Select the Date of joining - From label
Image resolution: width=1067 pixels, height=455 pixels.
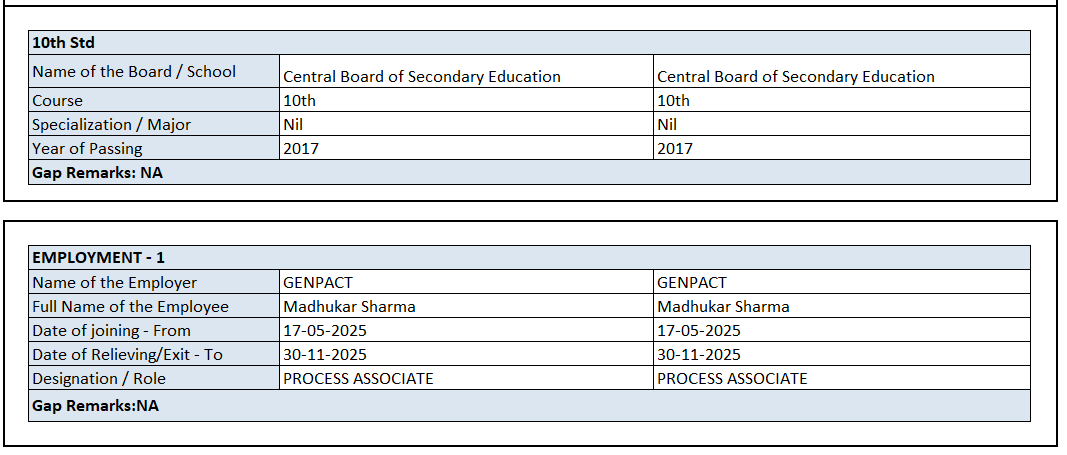111,331
